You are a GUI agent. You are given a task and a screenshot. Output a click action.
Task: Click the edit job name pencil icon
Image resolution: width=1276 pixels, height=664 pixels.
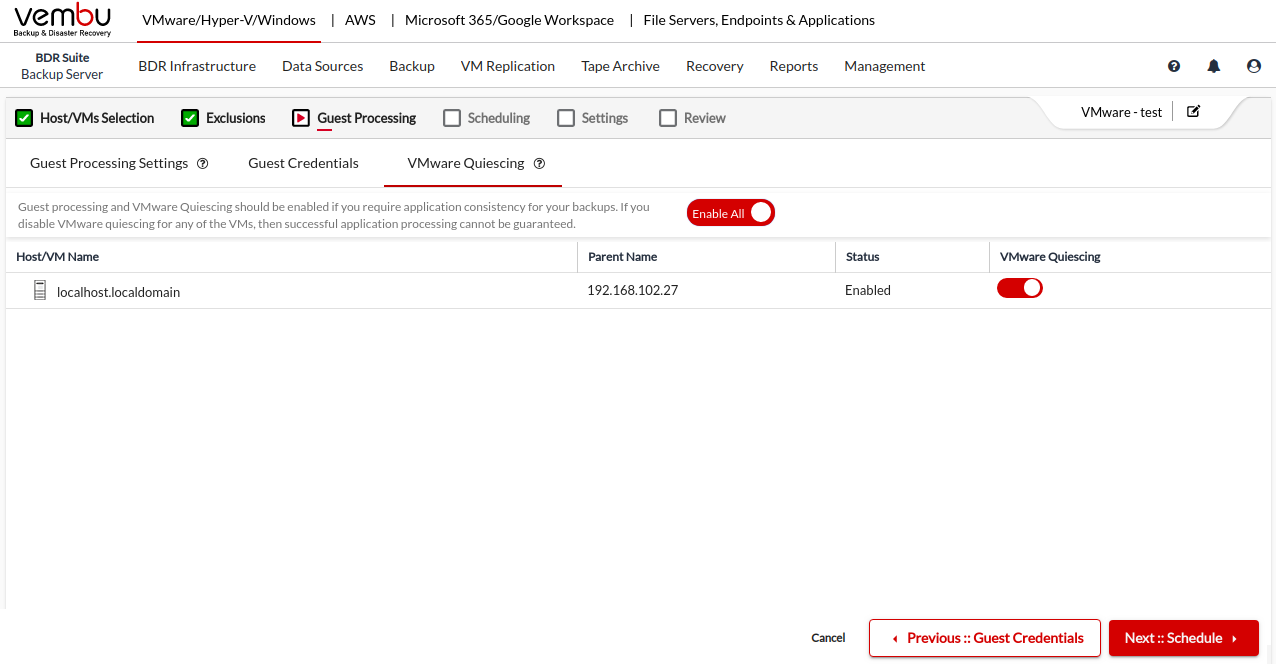1193,111
